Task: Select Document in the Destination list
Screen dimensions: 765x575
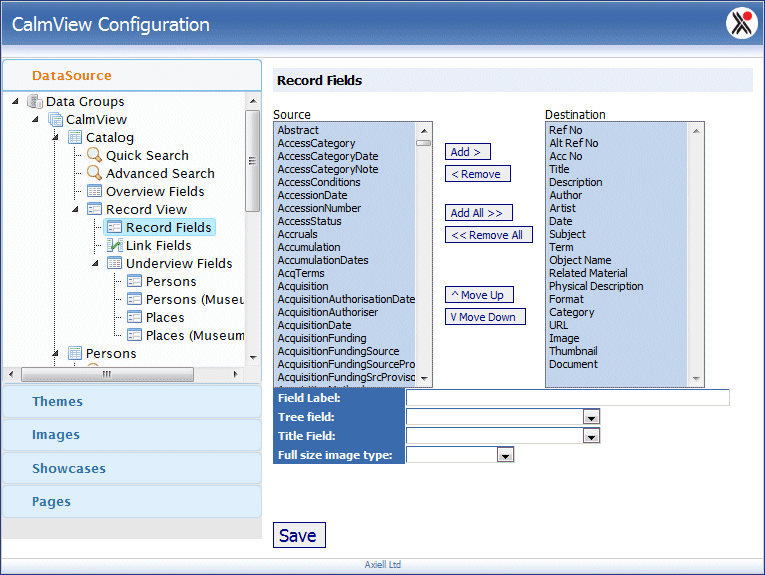Action: [x=573, y=364]
